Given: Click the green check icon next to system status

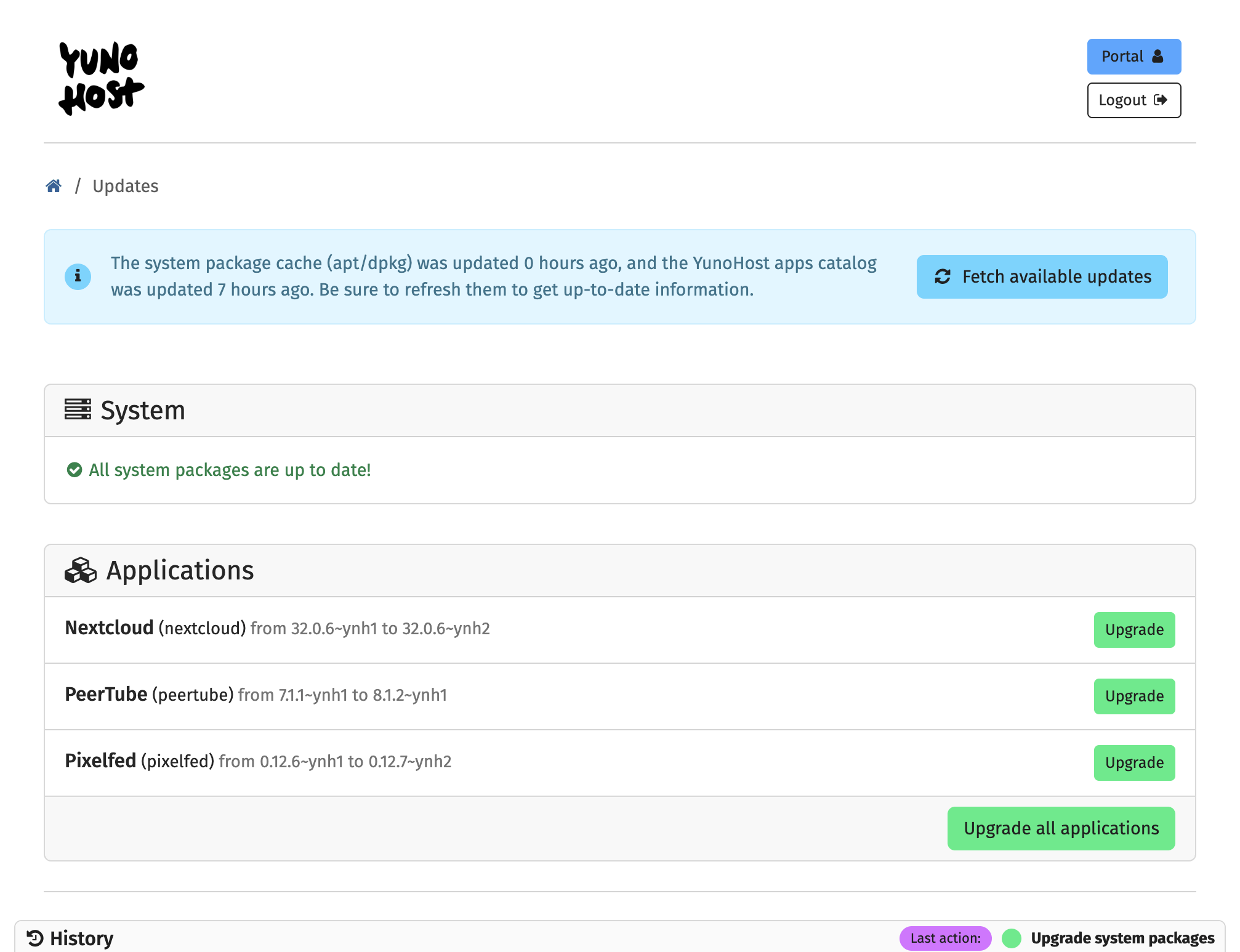Looking at the screenshot, I should coord(74,470).
